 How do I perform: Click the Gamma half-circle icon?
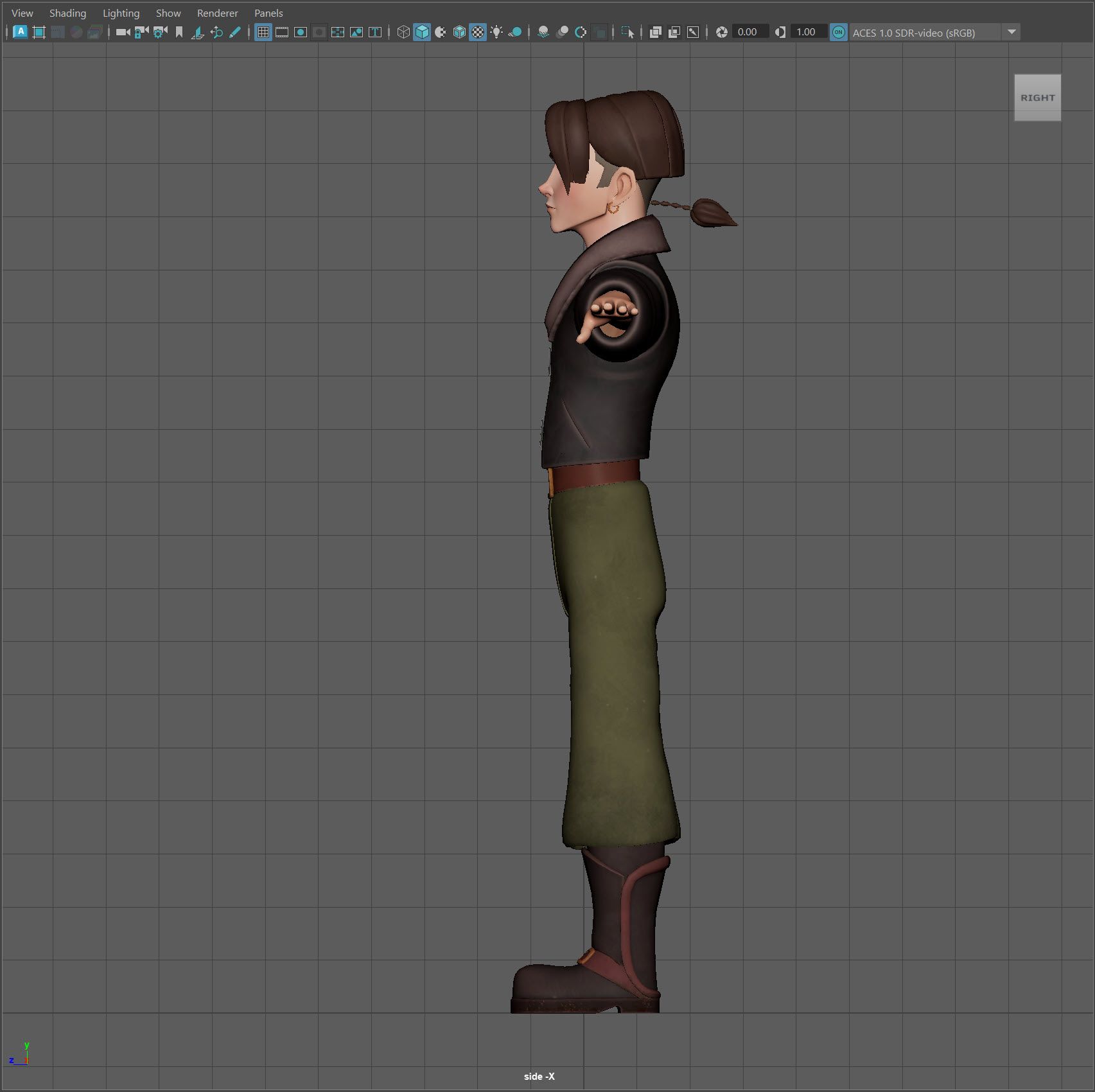(x=780, y=32)
